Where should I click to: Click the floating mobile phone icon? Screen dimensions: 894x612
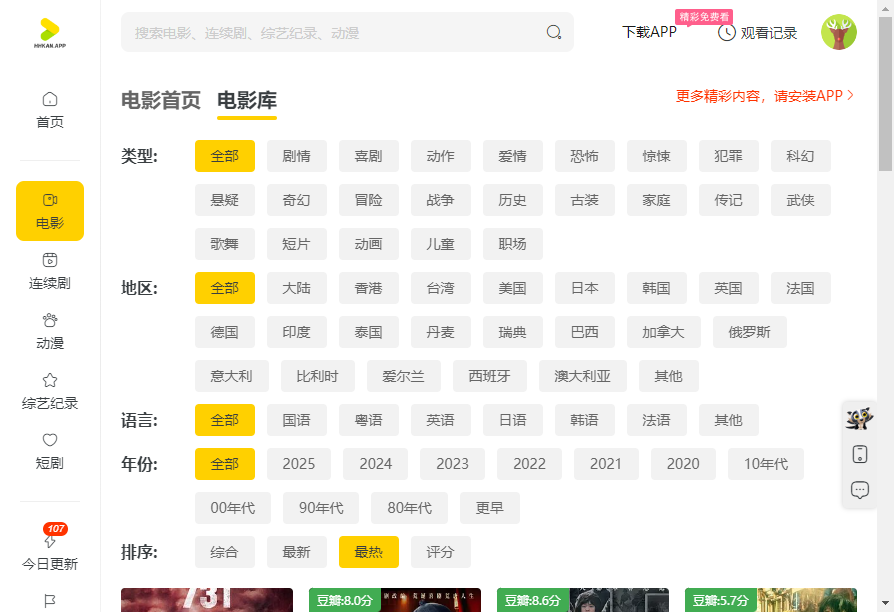[859, 455]
